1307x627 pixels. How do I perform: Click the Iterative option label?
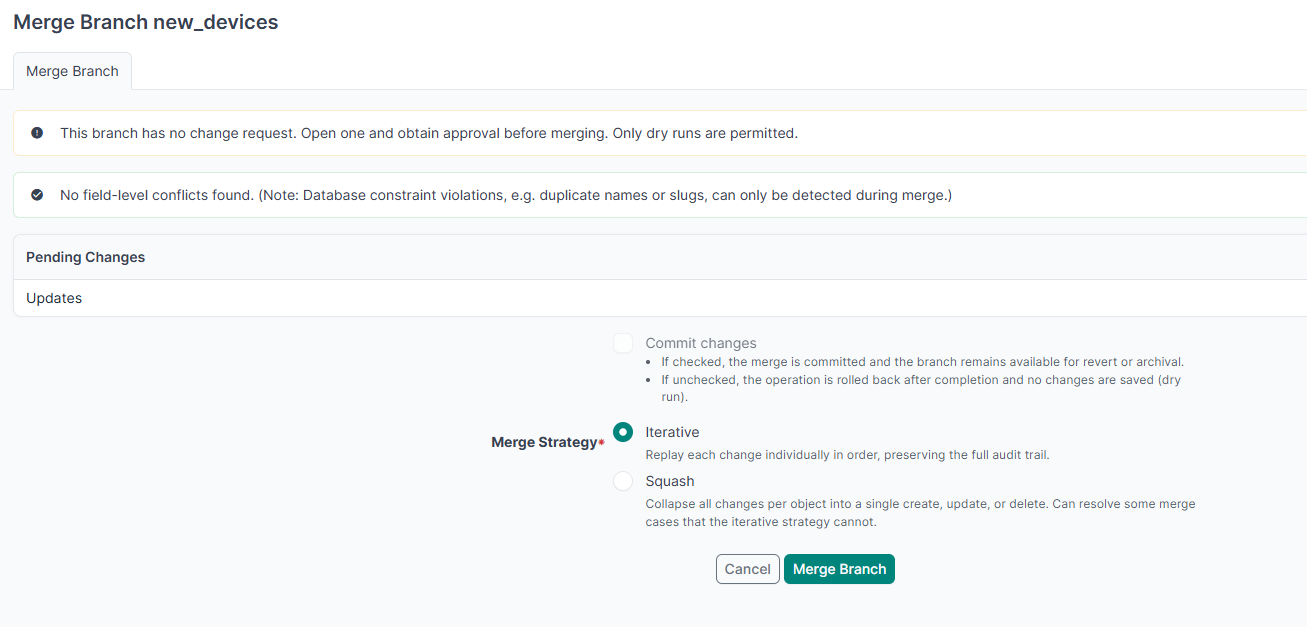point(672,432)
